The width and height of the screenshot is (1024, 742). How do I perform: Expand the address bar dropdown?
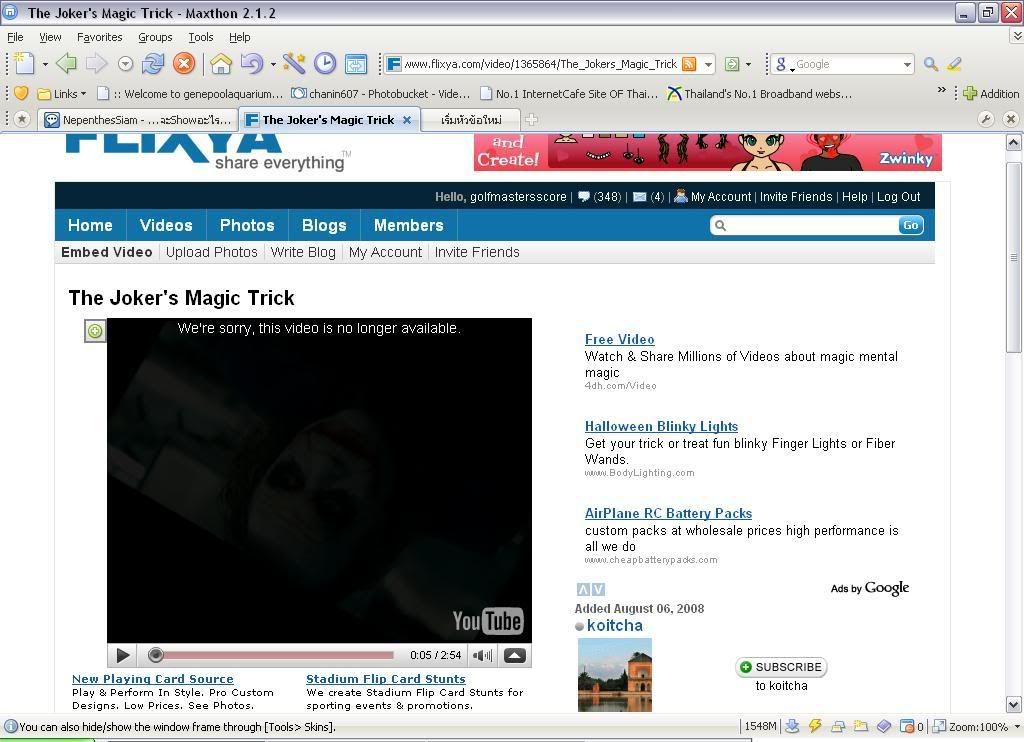[x=709, y=64]
